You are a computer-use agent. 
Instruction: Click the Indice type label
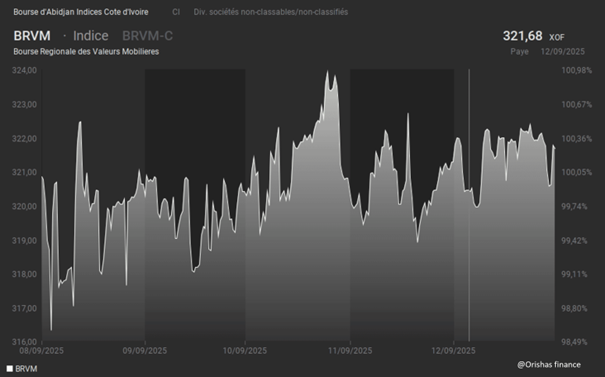pyautogui.click(x=91, y=36)
